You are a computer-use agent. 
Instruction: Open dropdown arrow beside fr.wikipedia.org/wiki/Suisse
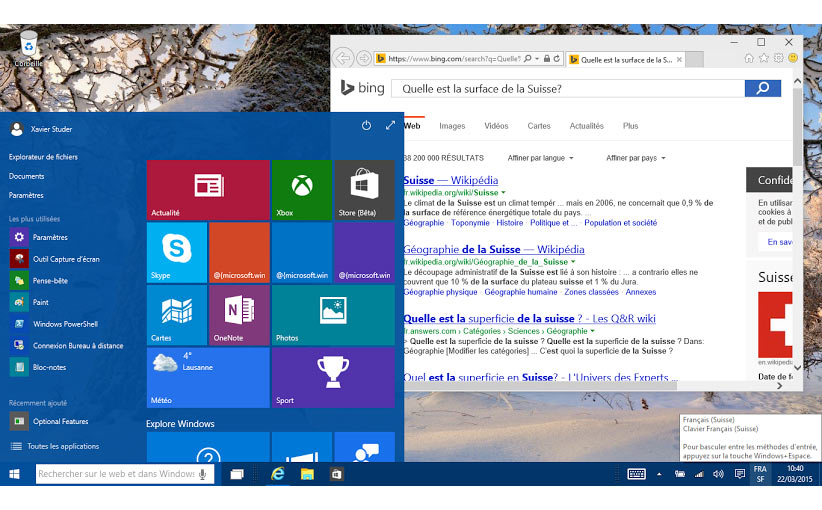[x=503, y=192]
